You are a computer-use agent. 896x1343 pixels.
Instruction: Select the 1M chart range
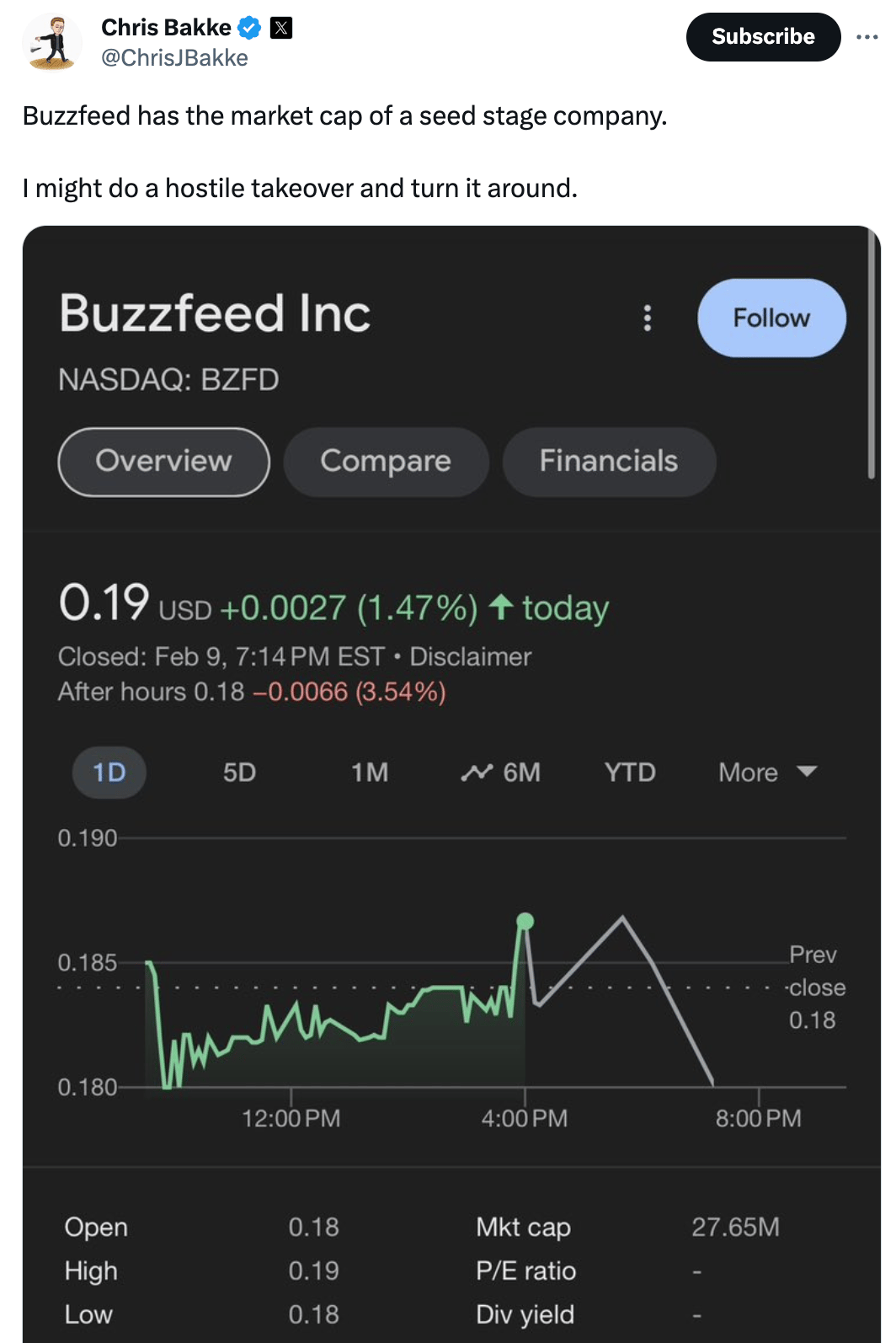(x=370, y=773)
